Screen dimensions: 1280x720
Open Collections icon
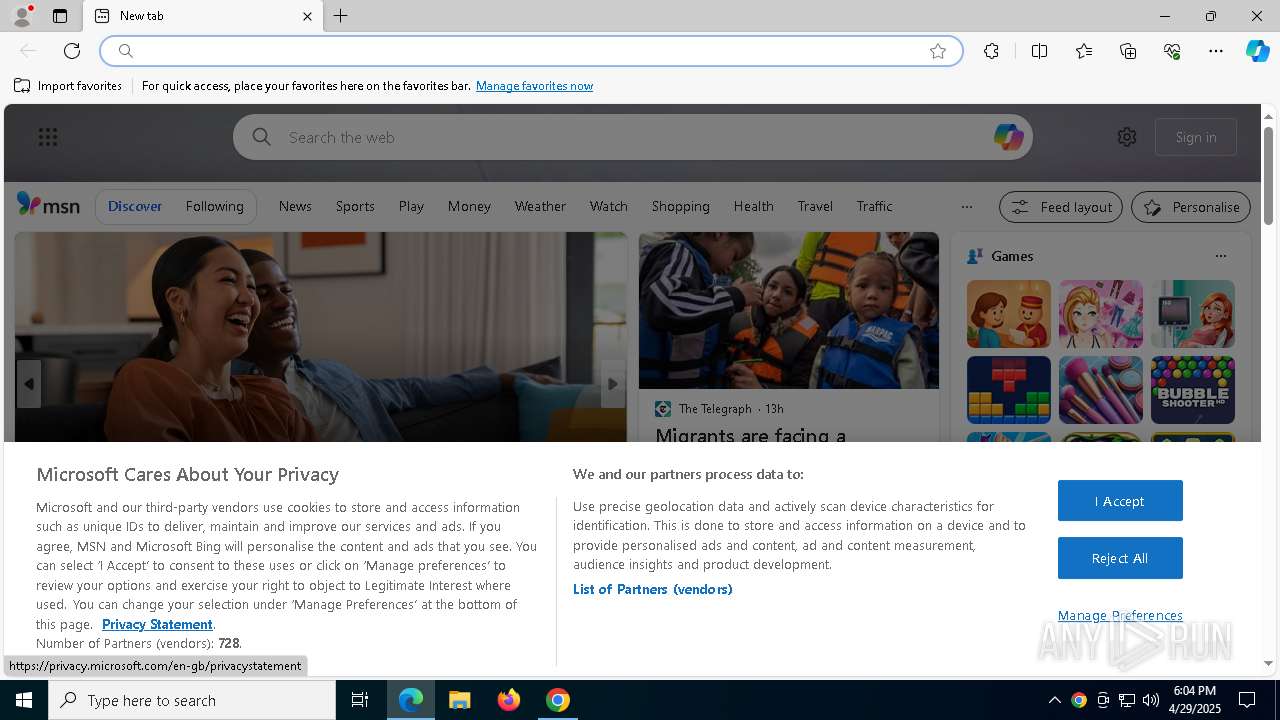1128,51
